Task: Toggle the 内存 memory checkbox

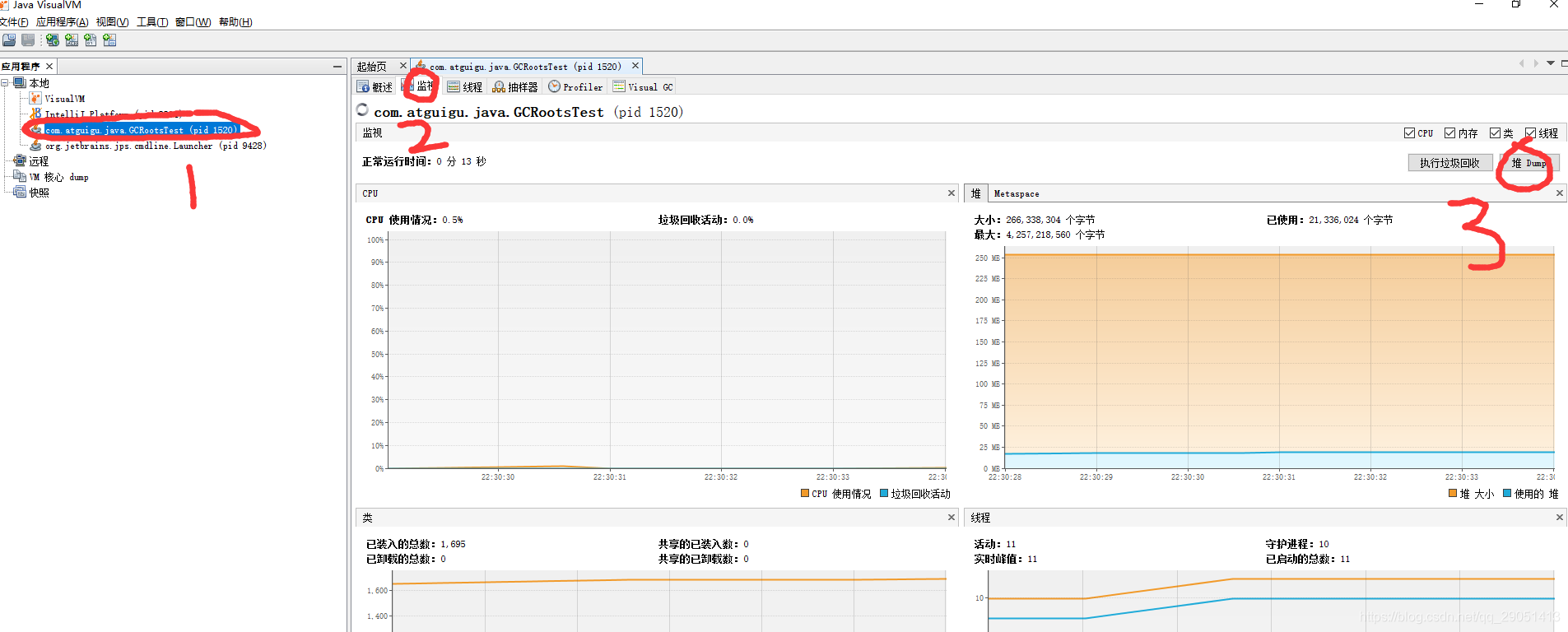Action: pos(1449,133)
